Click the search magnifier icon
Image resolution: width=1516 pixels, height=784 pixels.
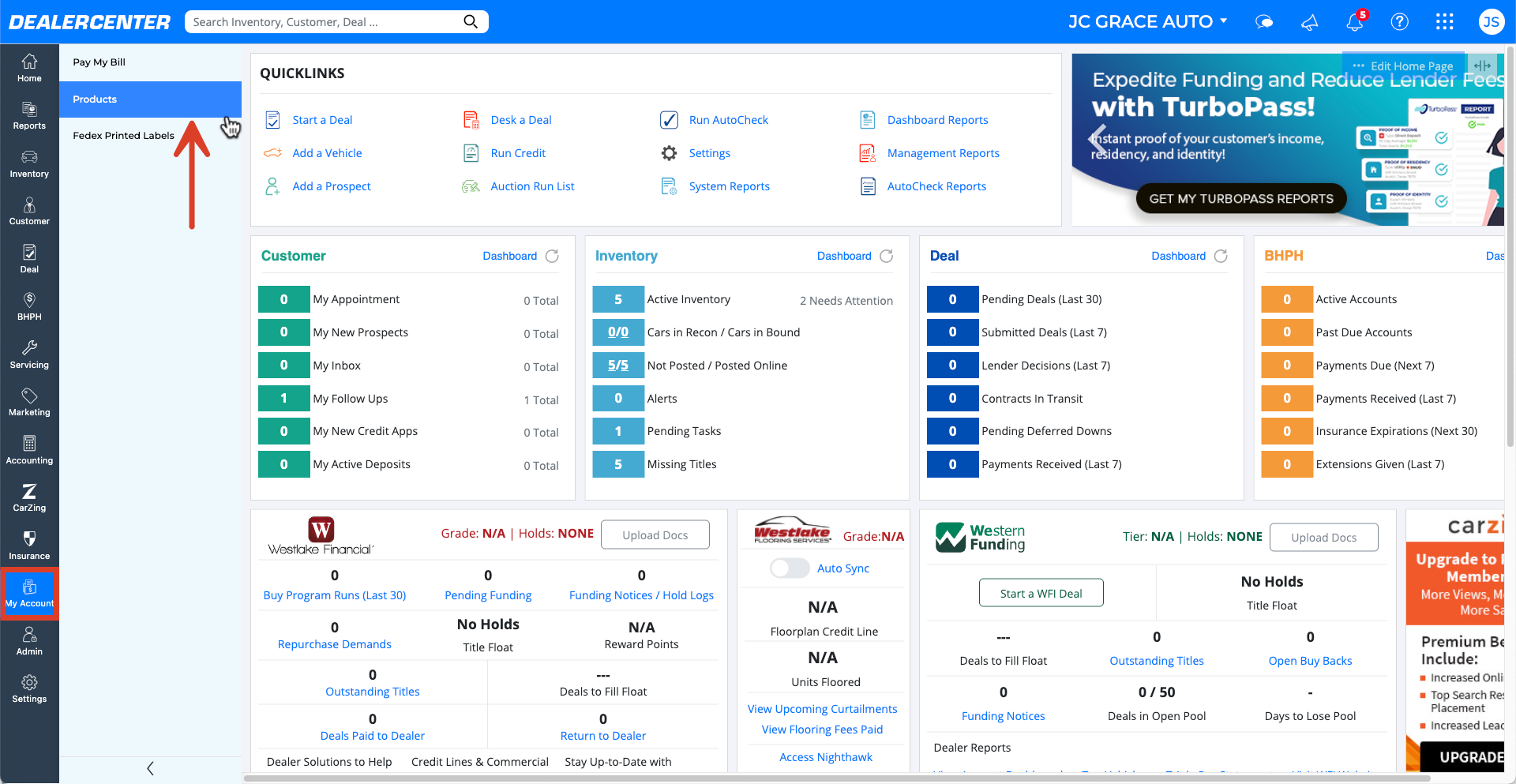coord(471,21)
